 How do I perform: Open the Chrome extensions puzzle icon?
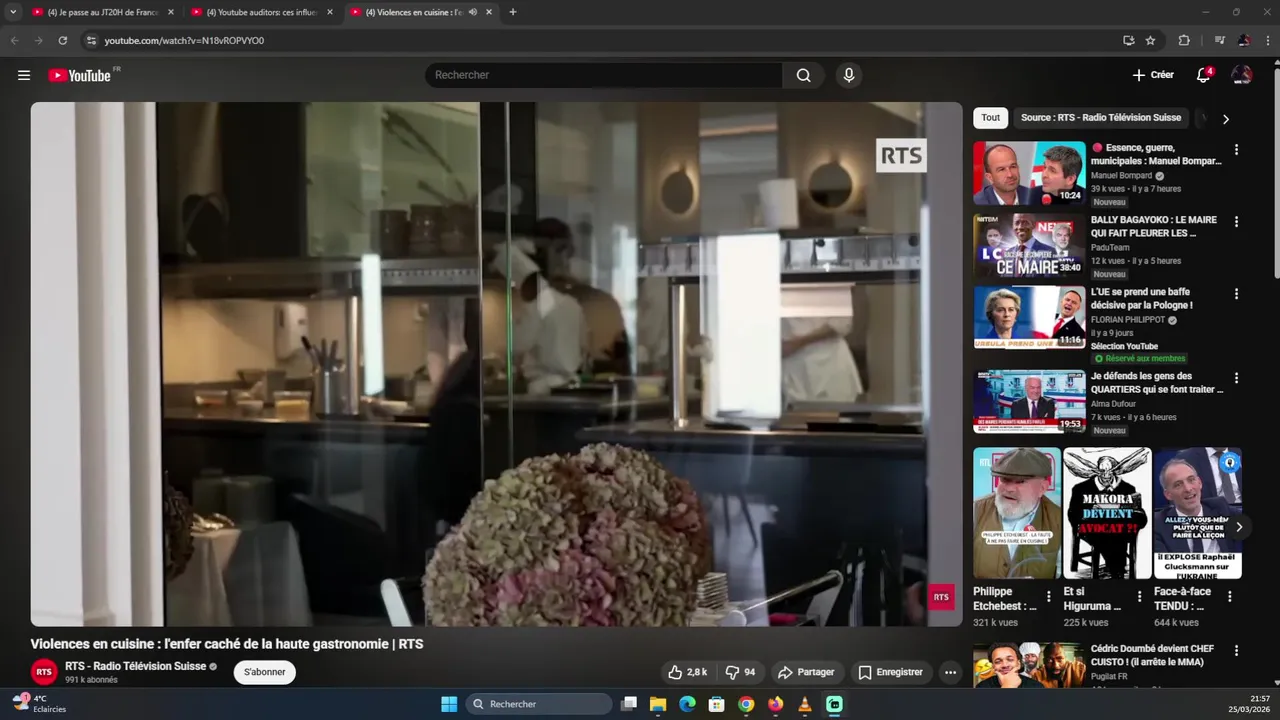1184,41
